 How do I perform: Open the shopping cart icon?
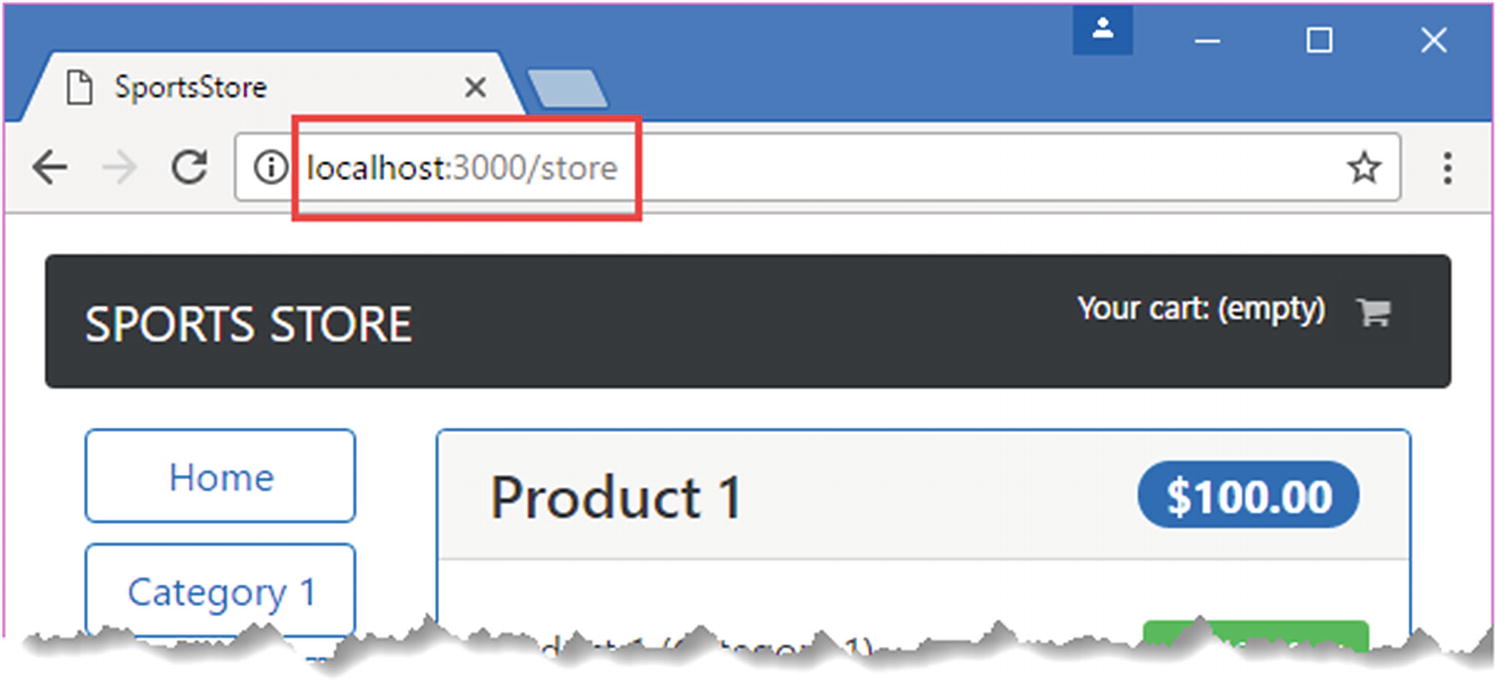point(1374,313)
